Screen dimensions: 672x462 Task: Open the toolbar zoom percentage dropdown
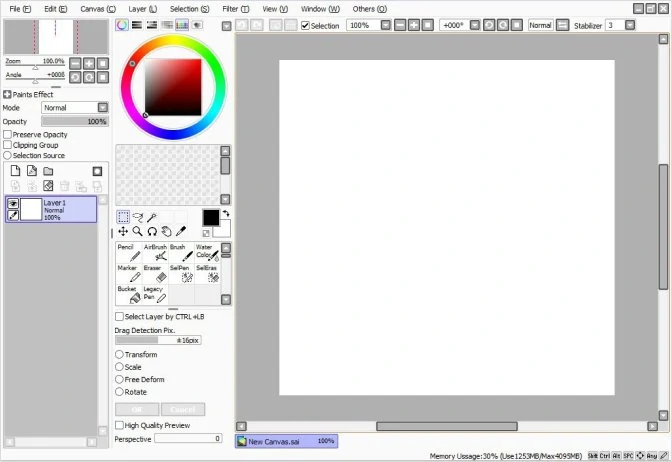point(386,25)
